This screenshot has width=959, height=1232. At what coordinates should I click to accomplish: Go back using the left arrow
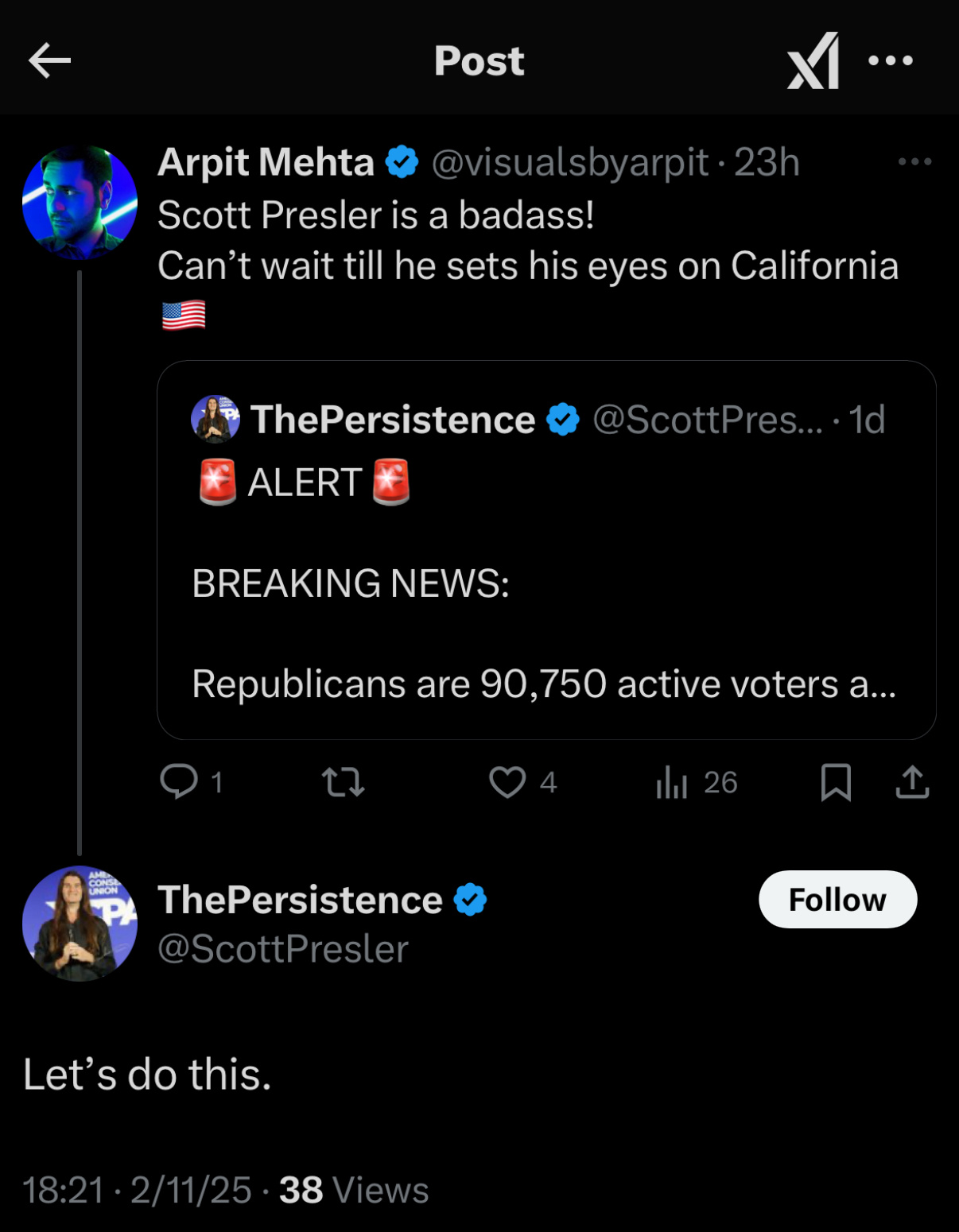[x=49, y=61]
